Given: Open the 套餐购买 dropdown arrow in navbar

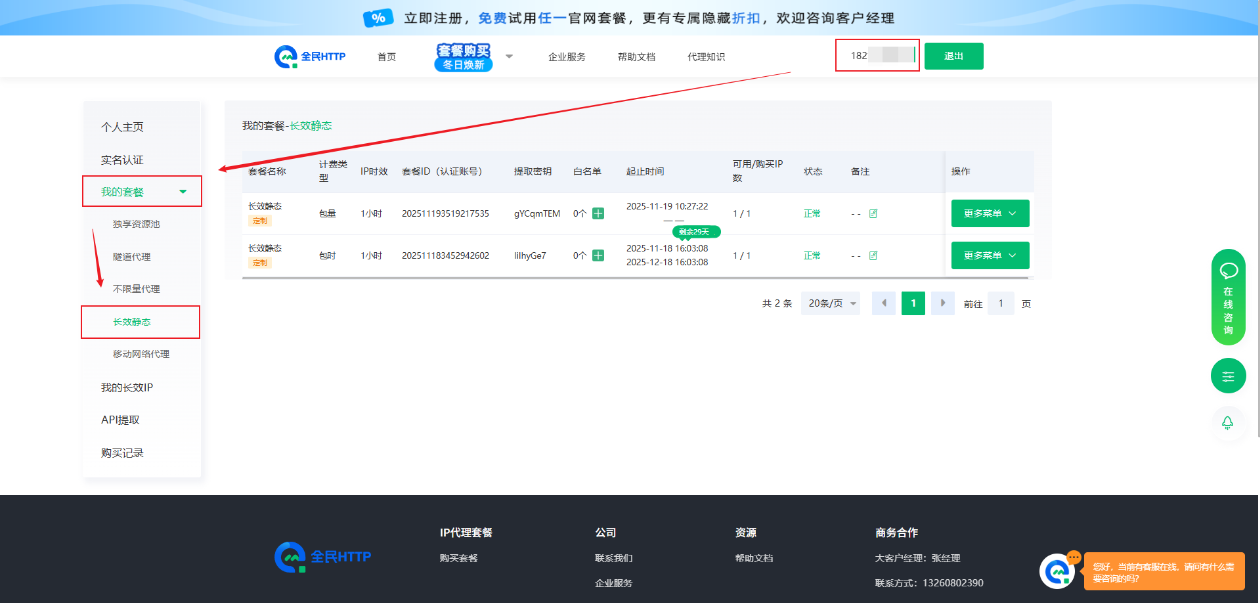Looking at the screenshot, I should coord(509,56).
